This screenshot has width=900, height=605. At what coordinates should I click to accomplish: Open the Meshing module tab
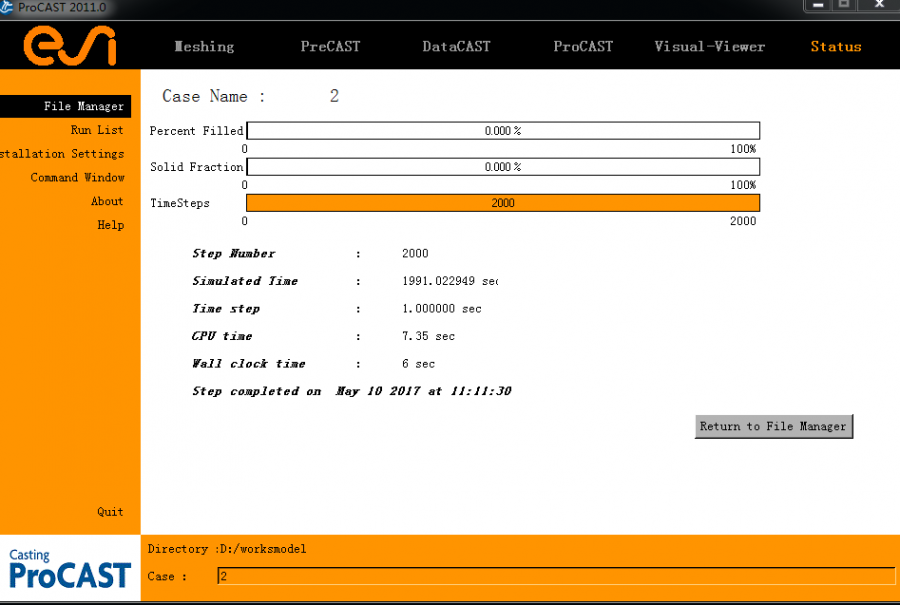tap(204, 46)
